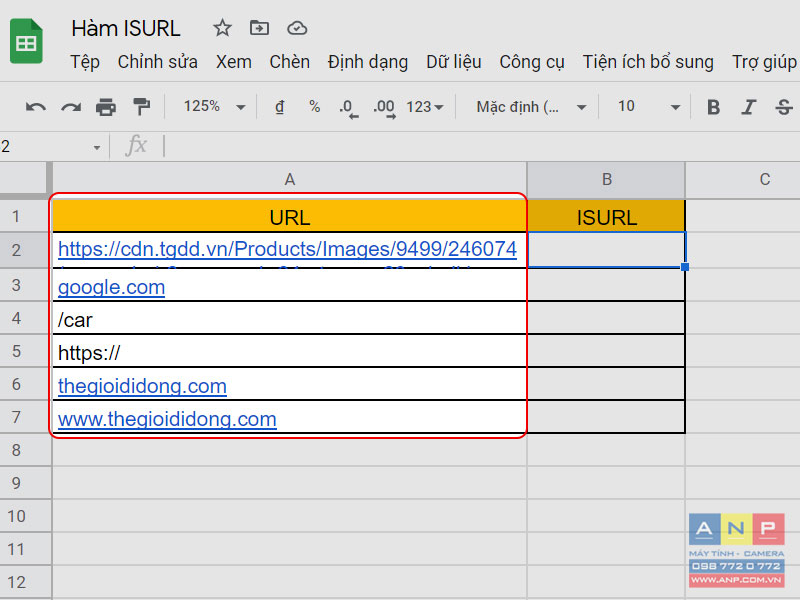The width and height of the screenshot is (800, 600).
Task: Open the Định dạng menu
Action: pyautogui.click(x=368, y=62)
